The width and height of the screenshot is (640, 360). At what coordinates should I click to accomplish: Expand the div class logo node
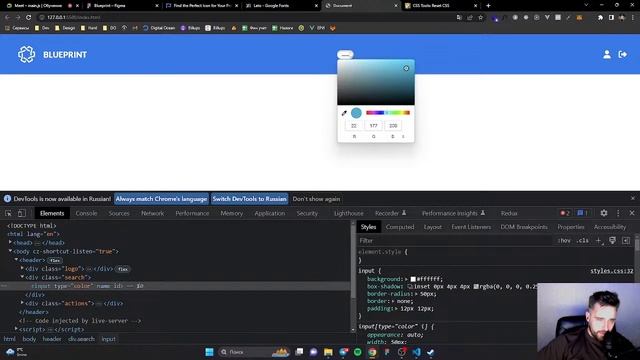22,269
